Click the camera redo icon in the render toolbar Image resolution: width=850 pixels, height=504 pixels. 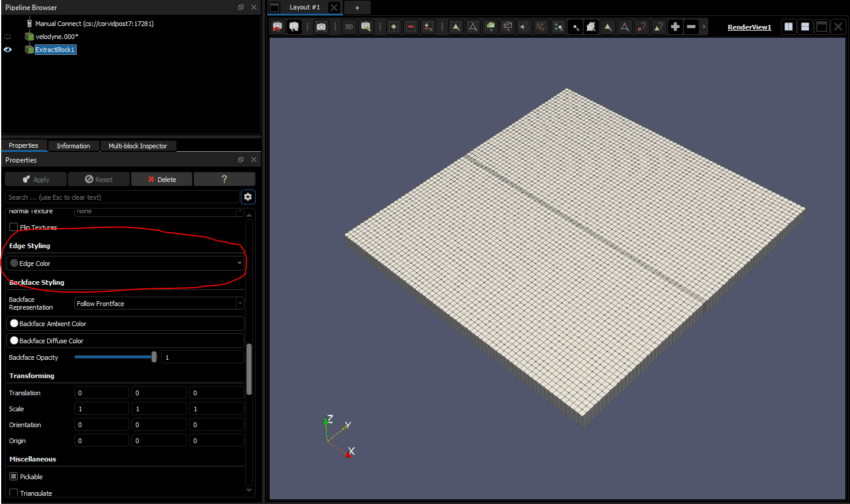(294, 27)
